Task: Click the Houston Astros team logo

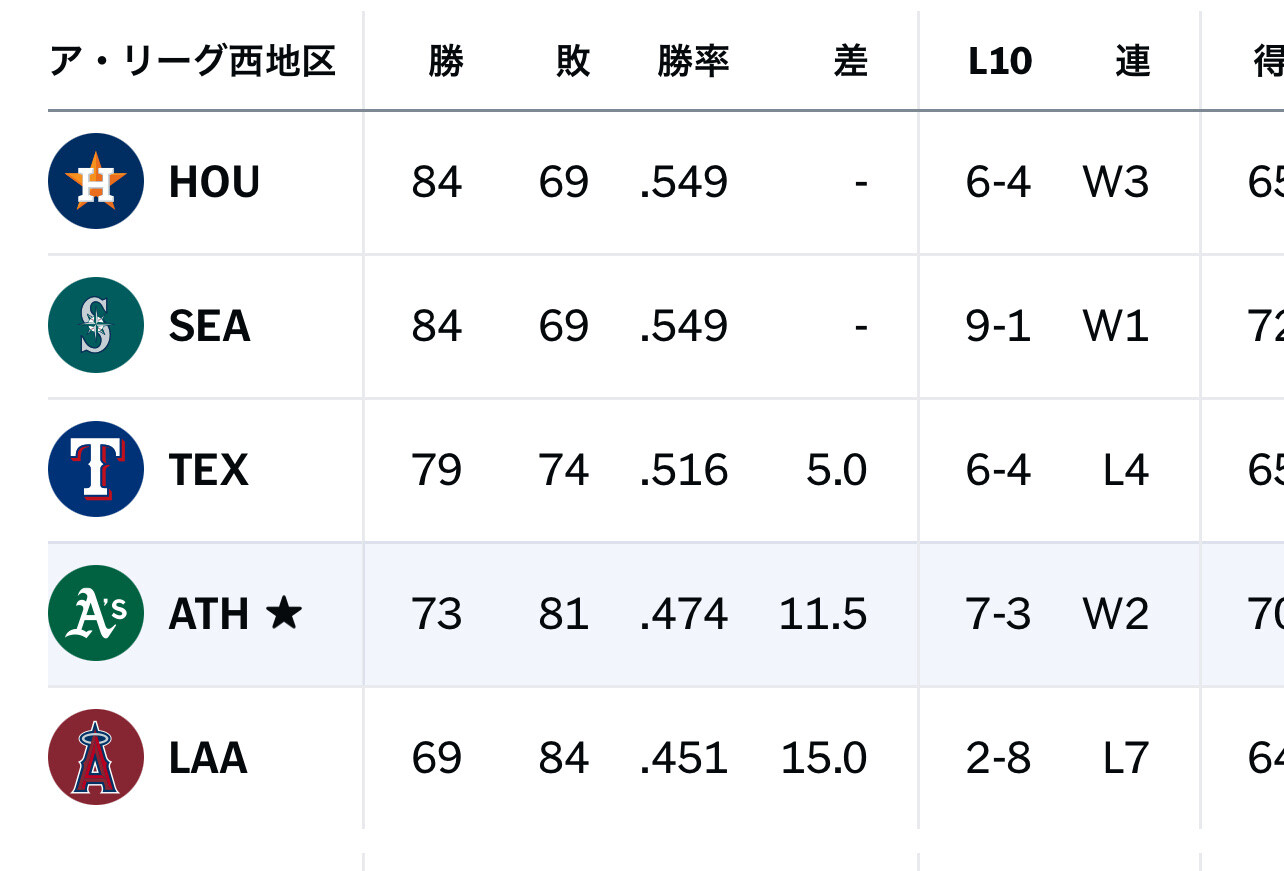Action: [x=96, y=181]
